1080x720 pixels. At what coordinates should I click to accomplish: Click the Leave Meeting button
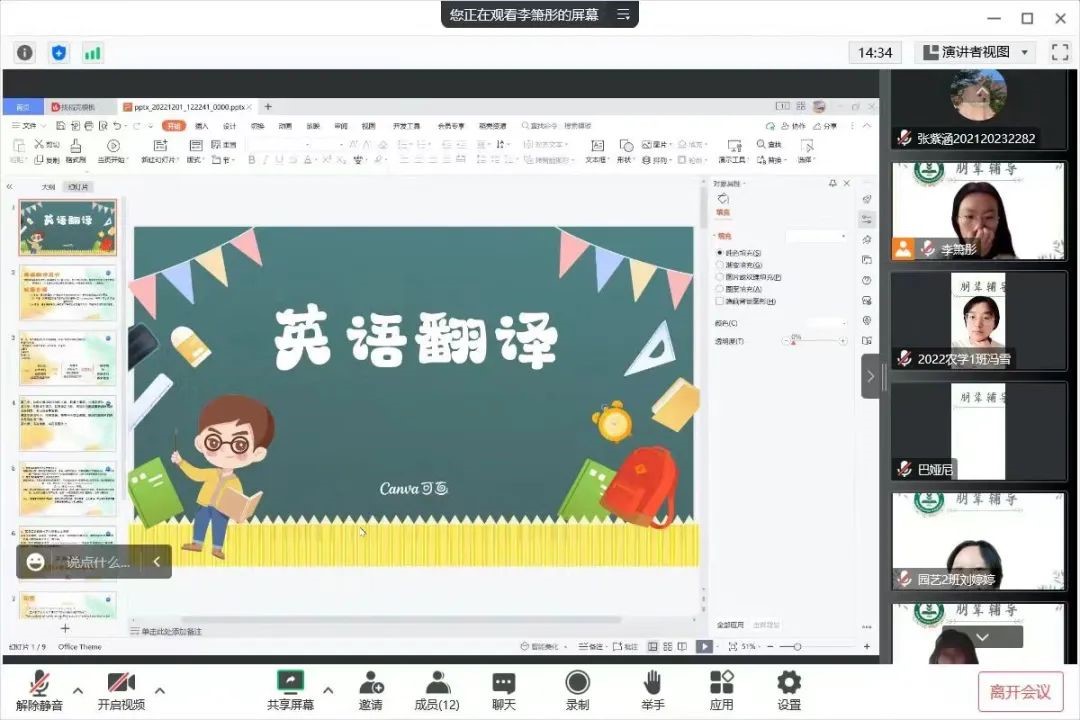1020,691
